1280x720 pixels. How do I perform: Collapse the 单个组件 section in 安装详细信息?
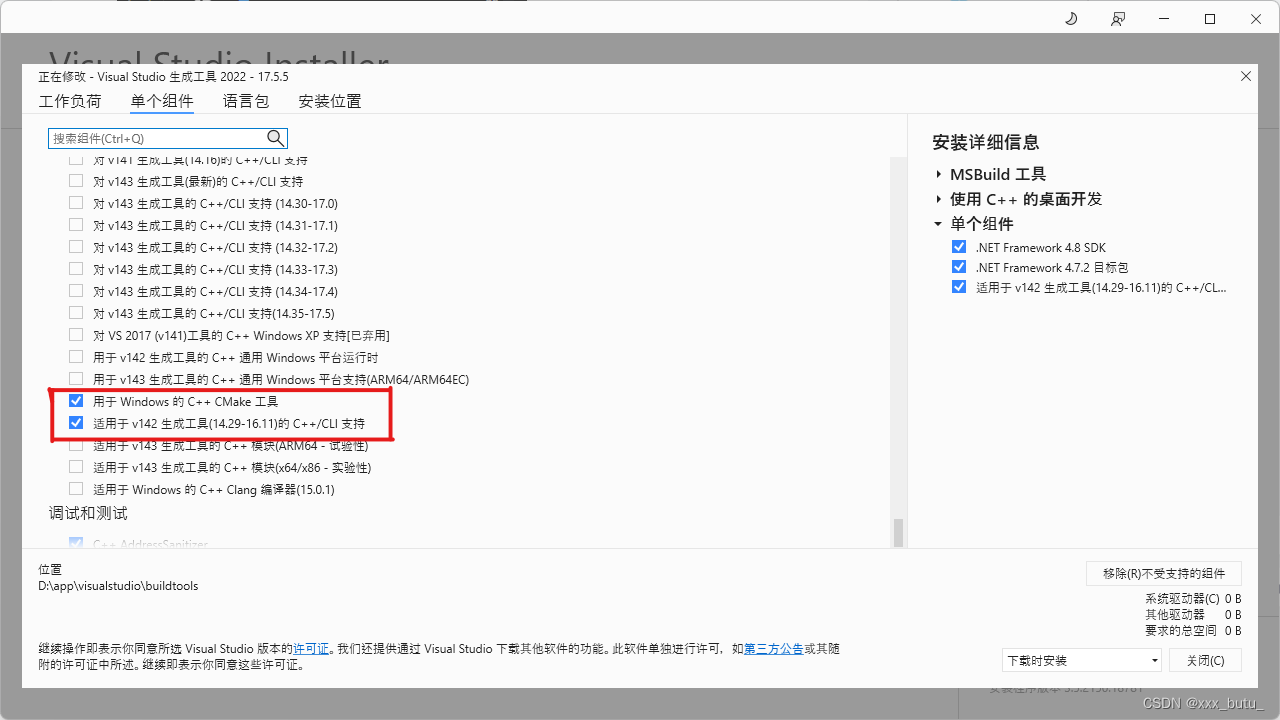(x=939, y=224)
